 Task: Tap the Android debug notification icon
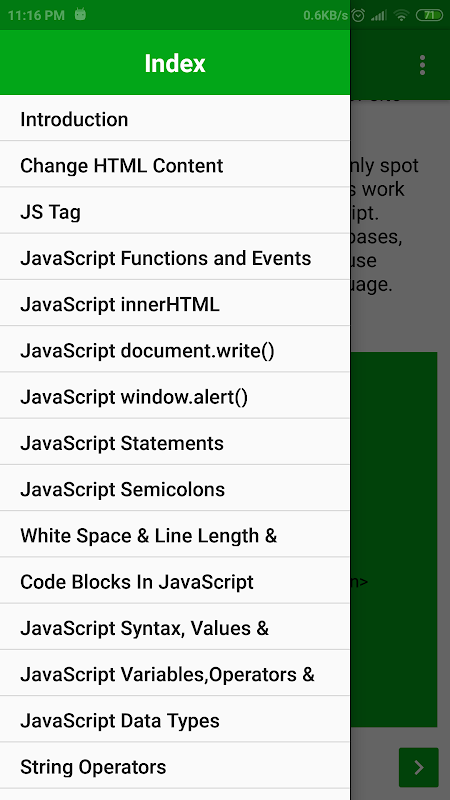(80, 14)
